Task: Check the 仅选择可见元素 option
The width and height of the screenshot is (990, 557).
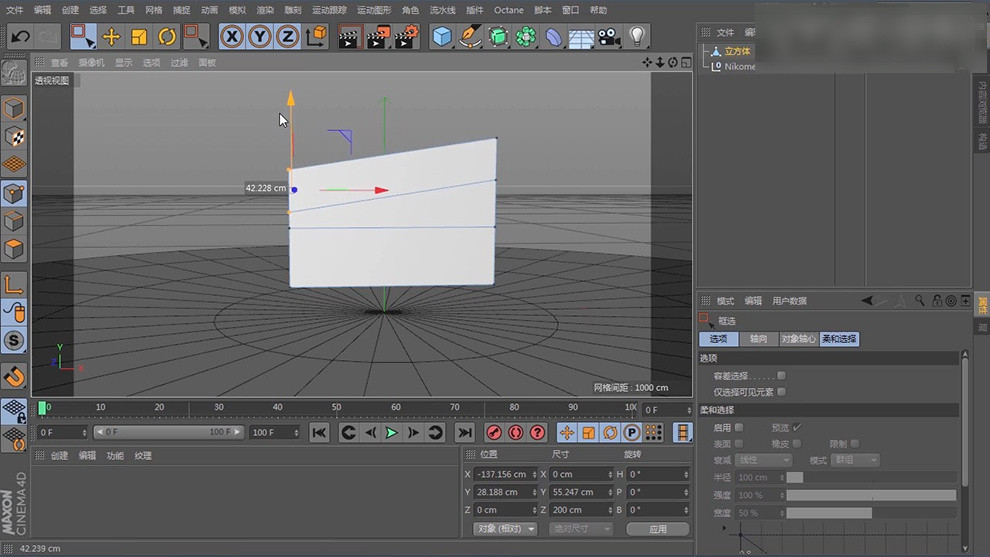Action: click(x=781, y=392)
